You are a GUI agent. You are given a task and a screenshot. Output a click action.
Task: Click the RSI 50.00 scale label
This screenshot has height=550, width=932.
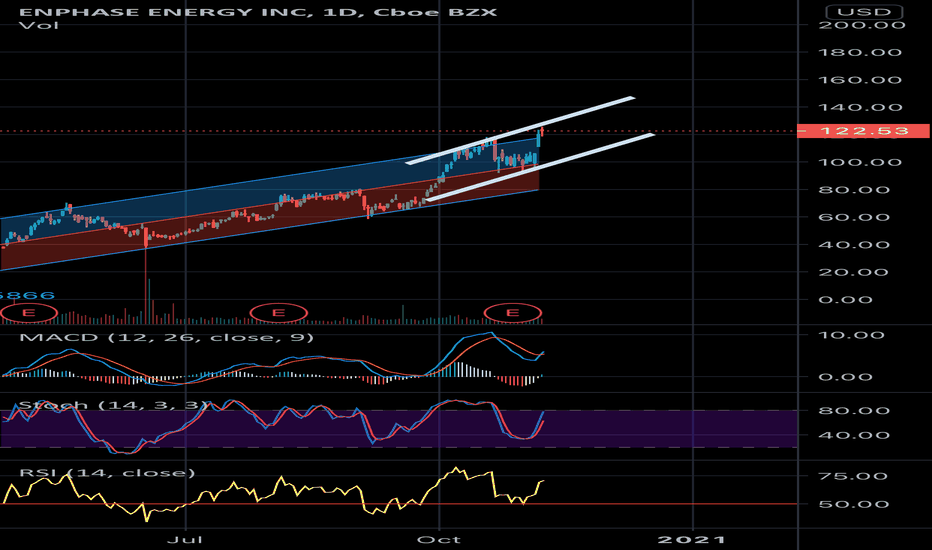854,504
